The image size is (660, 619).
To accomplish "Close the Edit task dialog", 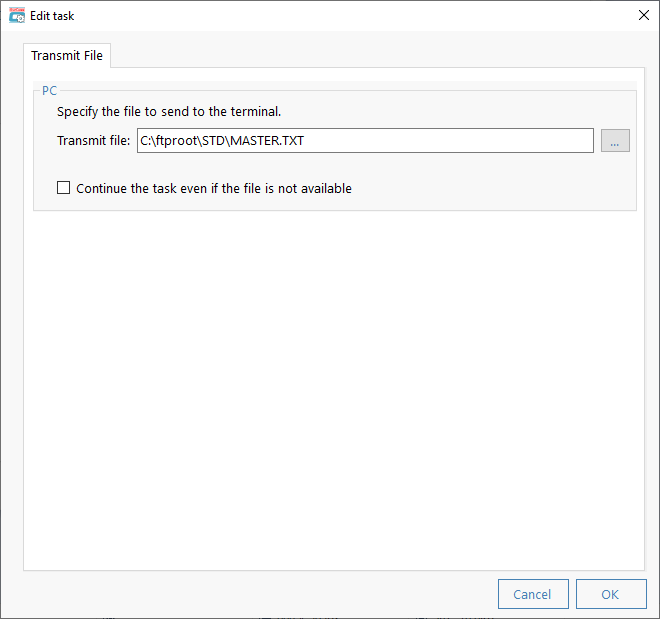I will [643, 16].
